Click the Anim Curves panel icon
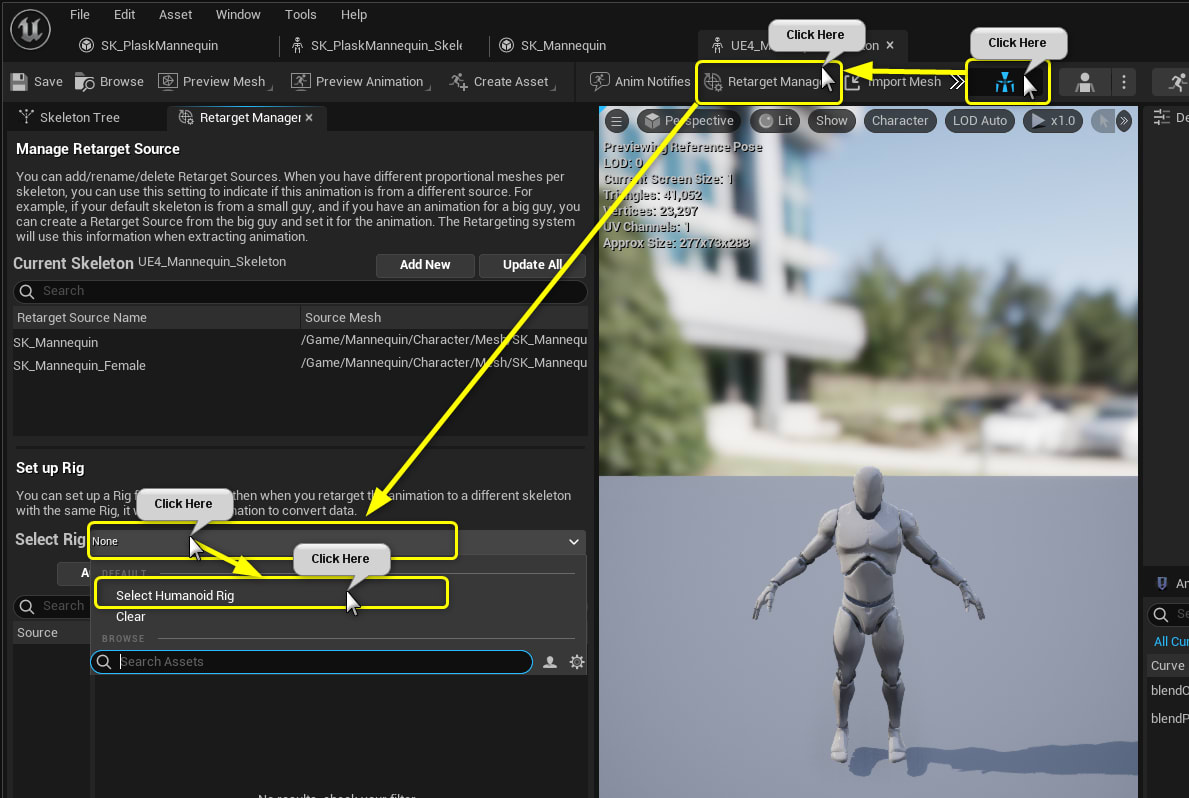The height and width of the screenshot is (798, 1189). [x=1162, y=583]
